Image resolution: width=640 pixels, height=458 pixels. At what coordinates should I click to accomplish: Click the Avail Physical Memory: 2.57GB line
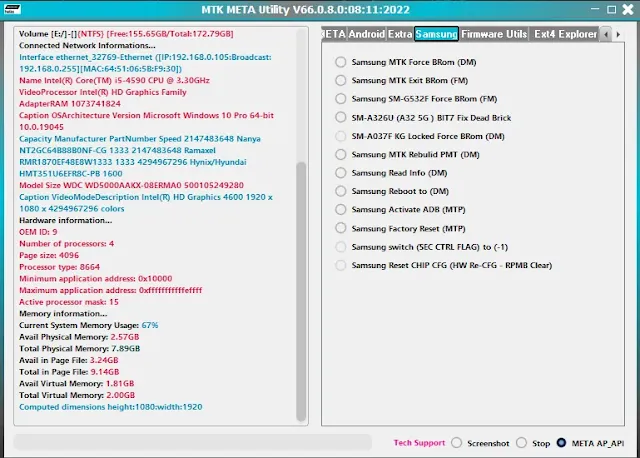point(79,337)
